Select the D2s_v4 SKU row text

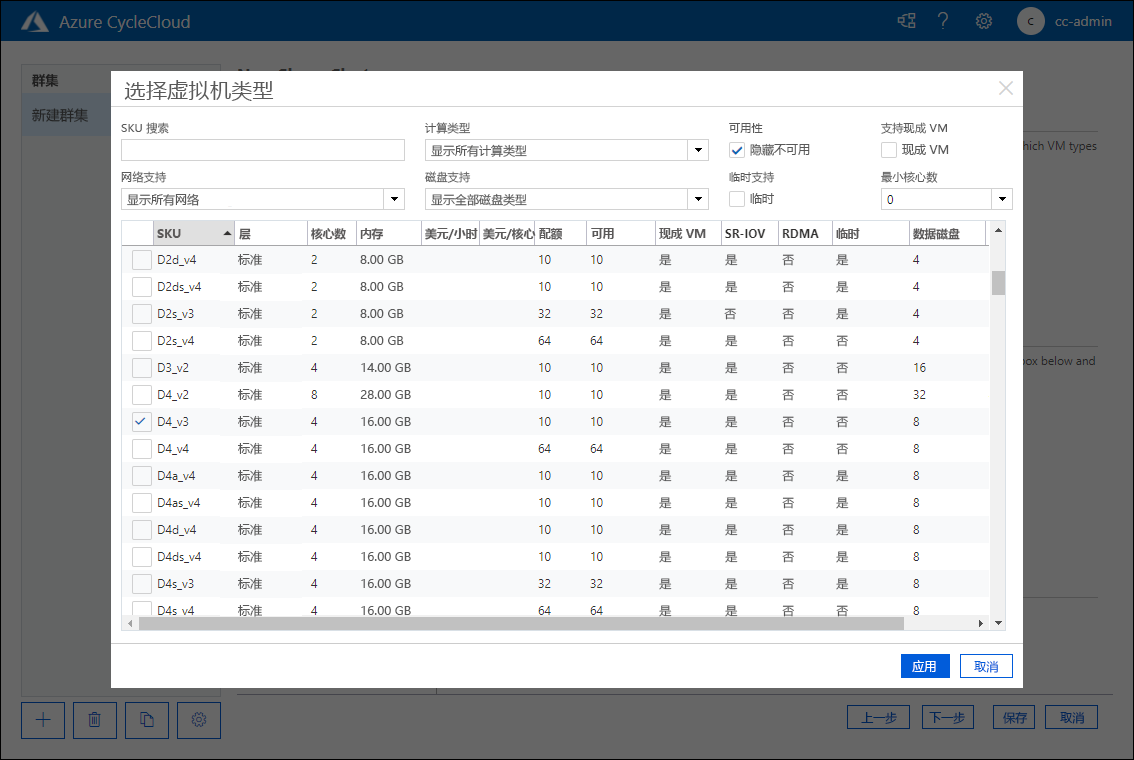click(x=176, y=341)
